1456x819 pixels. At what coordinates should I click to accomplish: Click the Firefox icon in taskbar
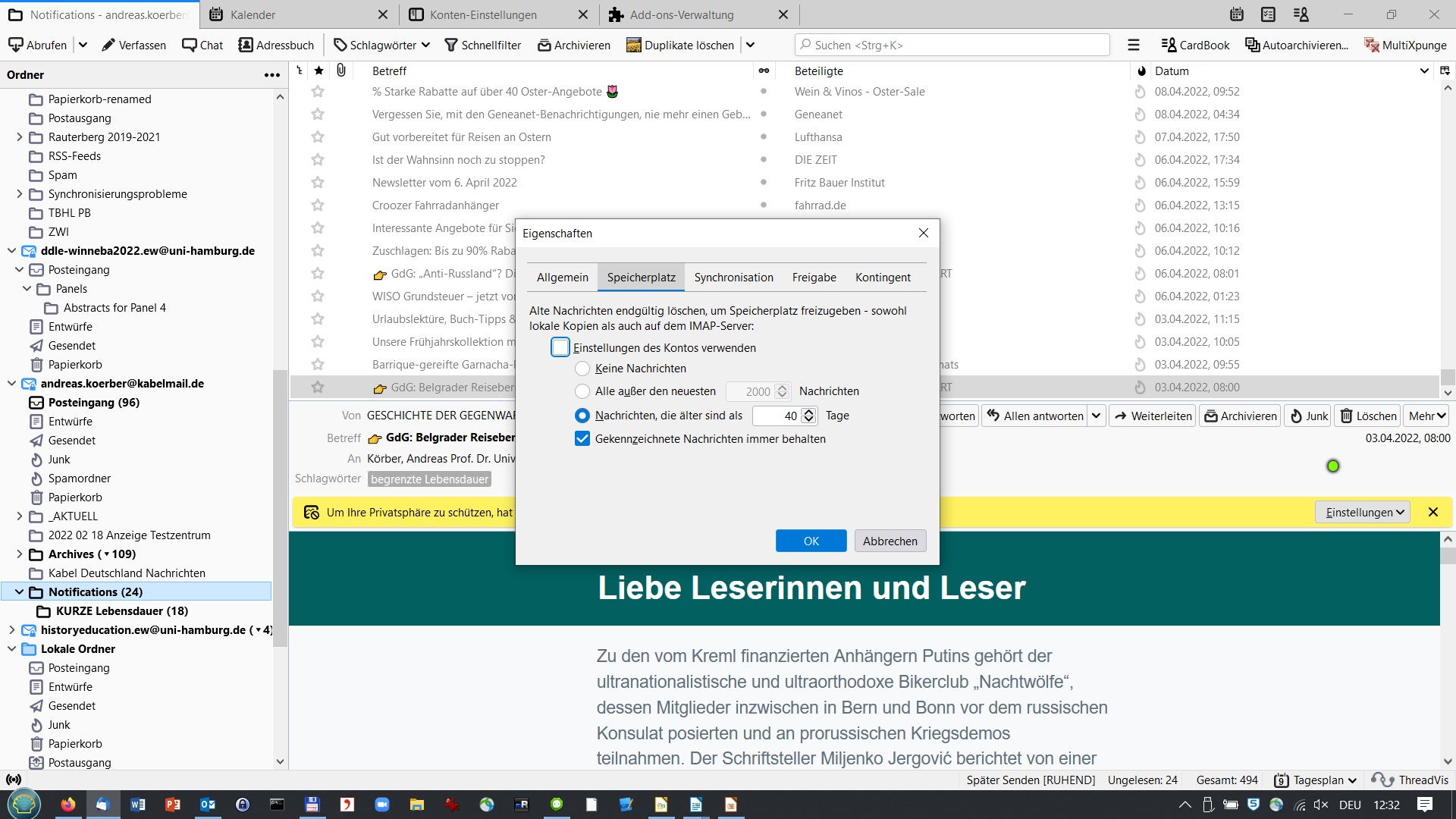68,805
